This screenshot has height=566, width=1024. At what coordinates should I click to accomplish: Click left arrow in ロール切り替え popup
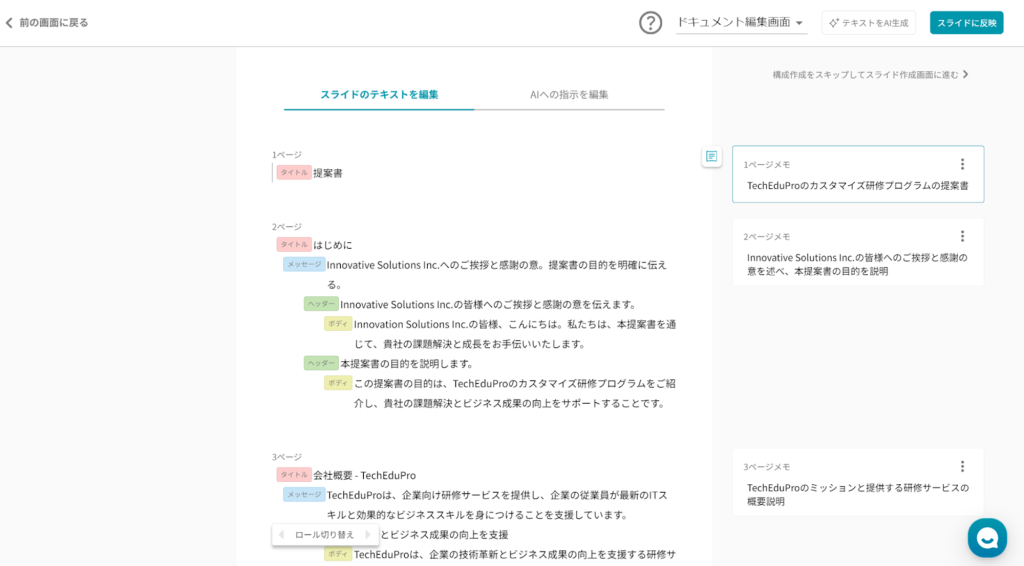[281, 535]
